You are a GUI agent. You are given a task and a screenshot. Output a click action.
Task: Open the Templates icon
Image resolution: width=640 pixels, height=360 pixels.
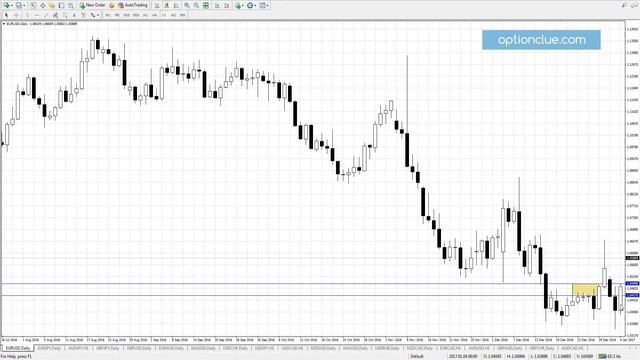[x=262, y=5]
